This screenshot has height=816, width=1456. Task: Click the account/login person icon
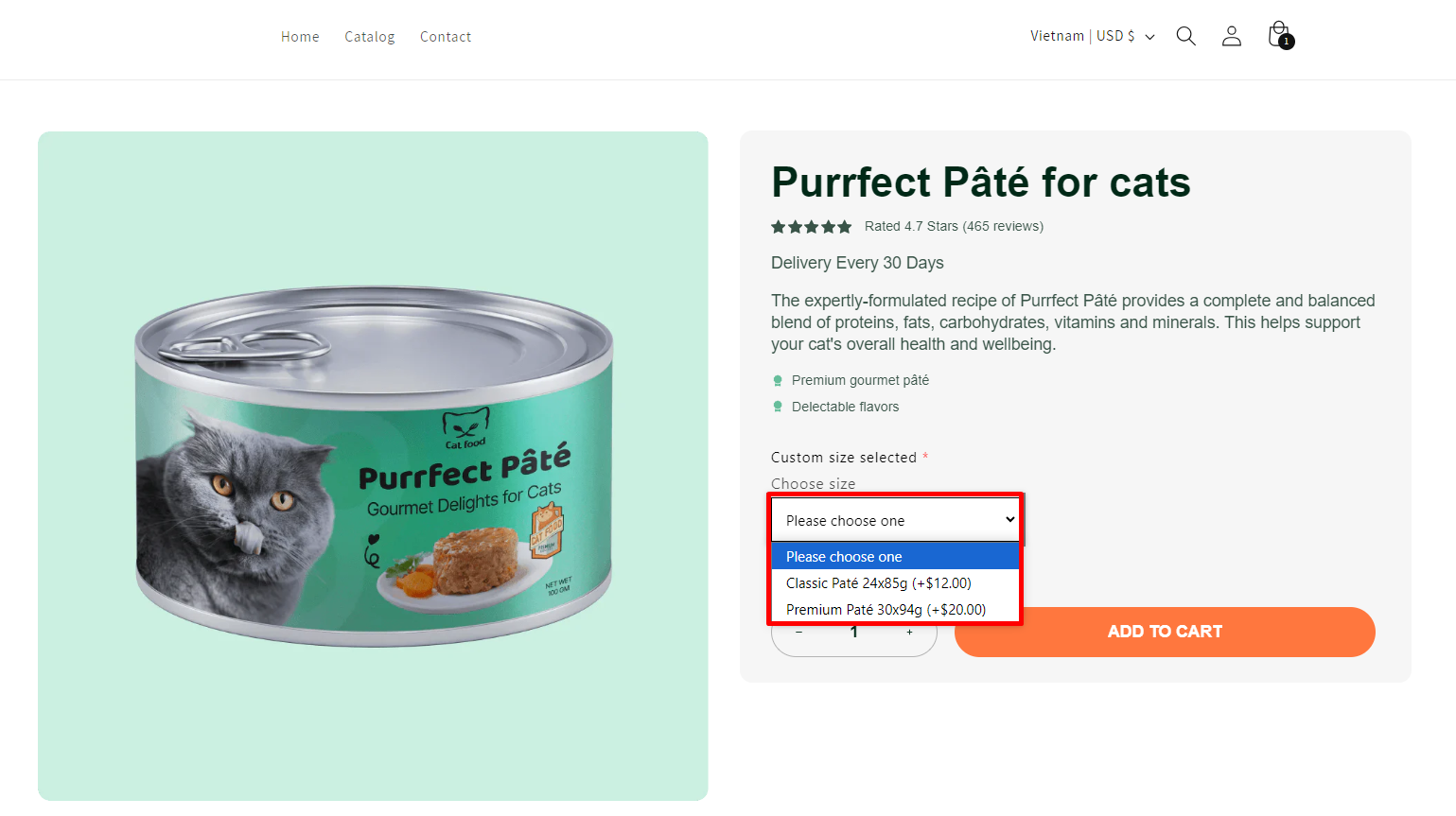(1231, 35)
